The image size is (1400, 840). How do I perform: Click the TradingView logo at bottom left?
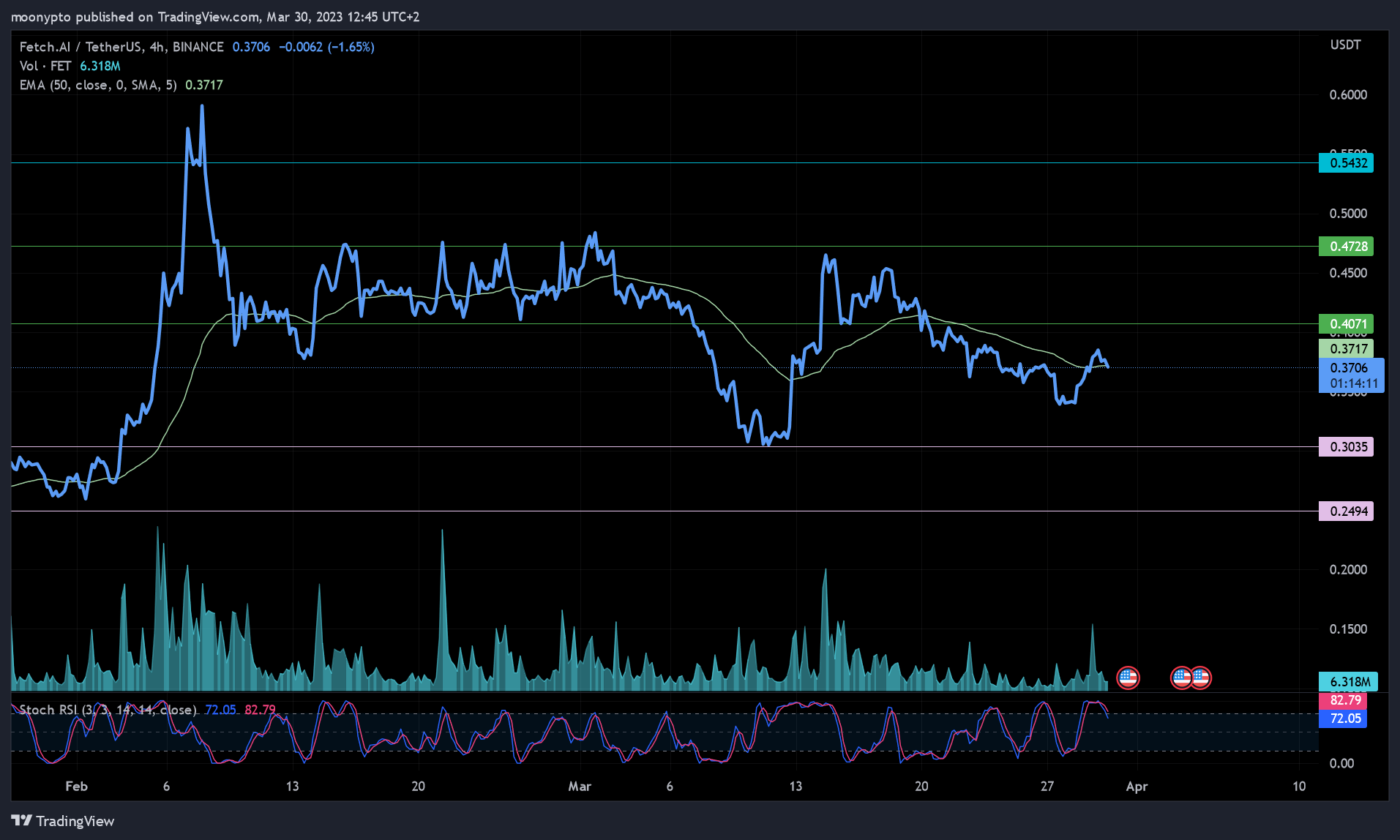point(63,821)
